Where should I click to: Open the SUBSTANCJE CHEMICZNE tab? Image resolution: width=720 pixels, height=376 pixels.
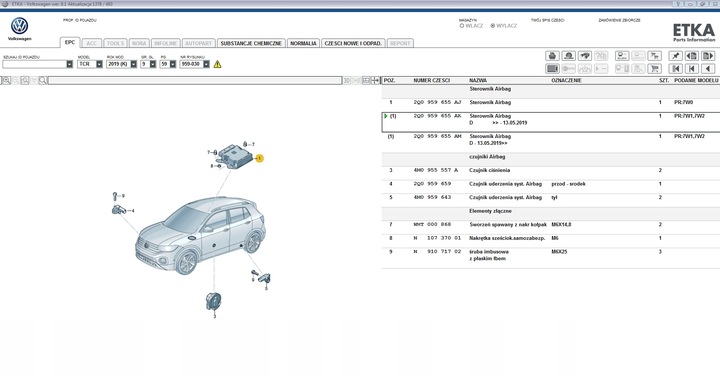[x=251, y=43]
